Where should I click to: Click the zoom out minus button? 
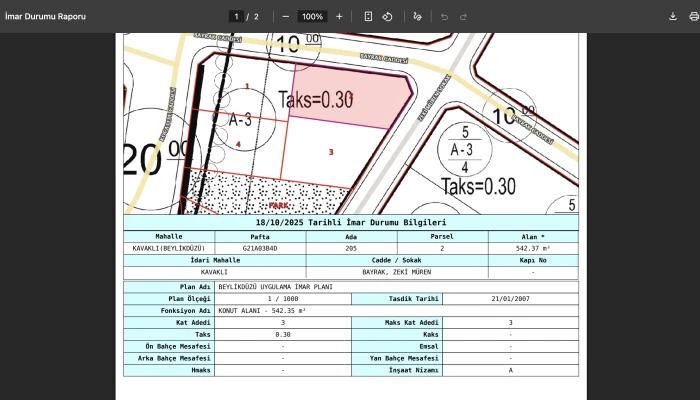[286, 17]
